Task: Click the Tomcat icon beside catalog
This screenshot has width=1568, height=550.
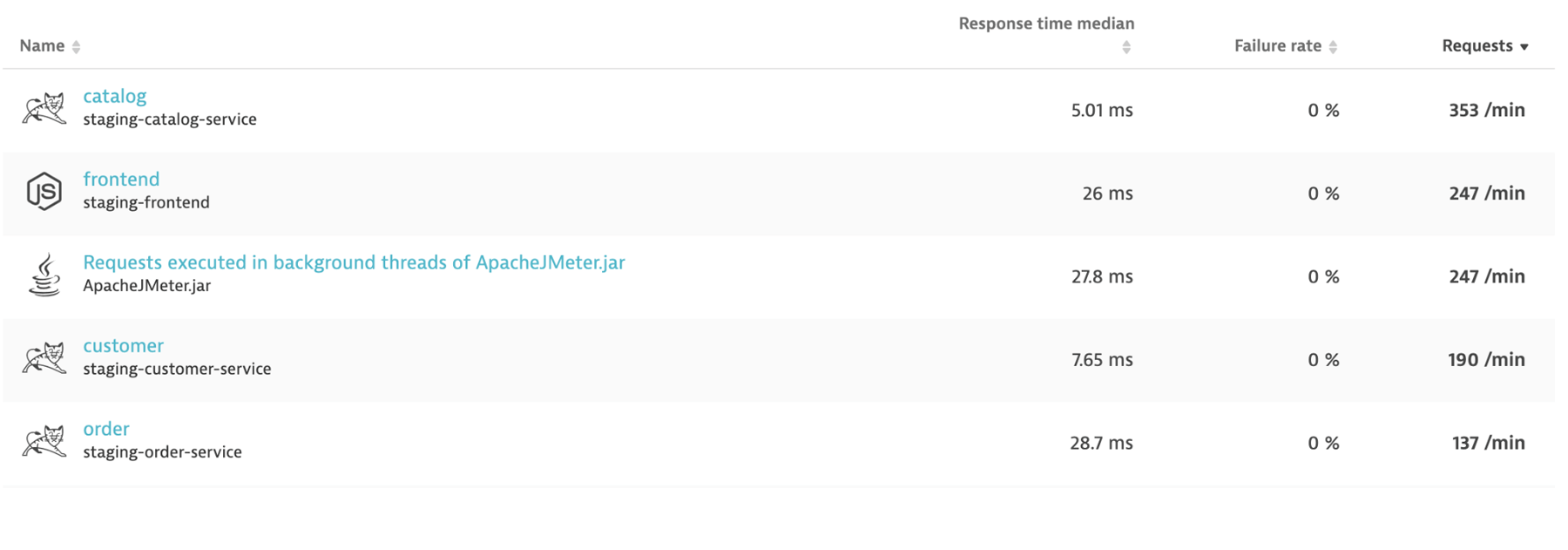Action: click(x=45, y=107)
